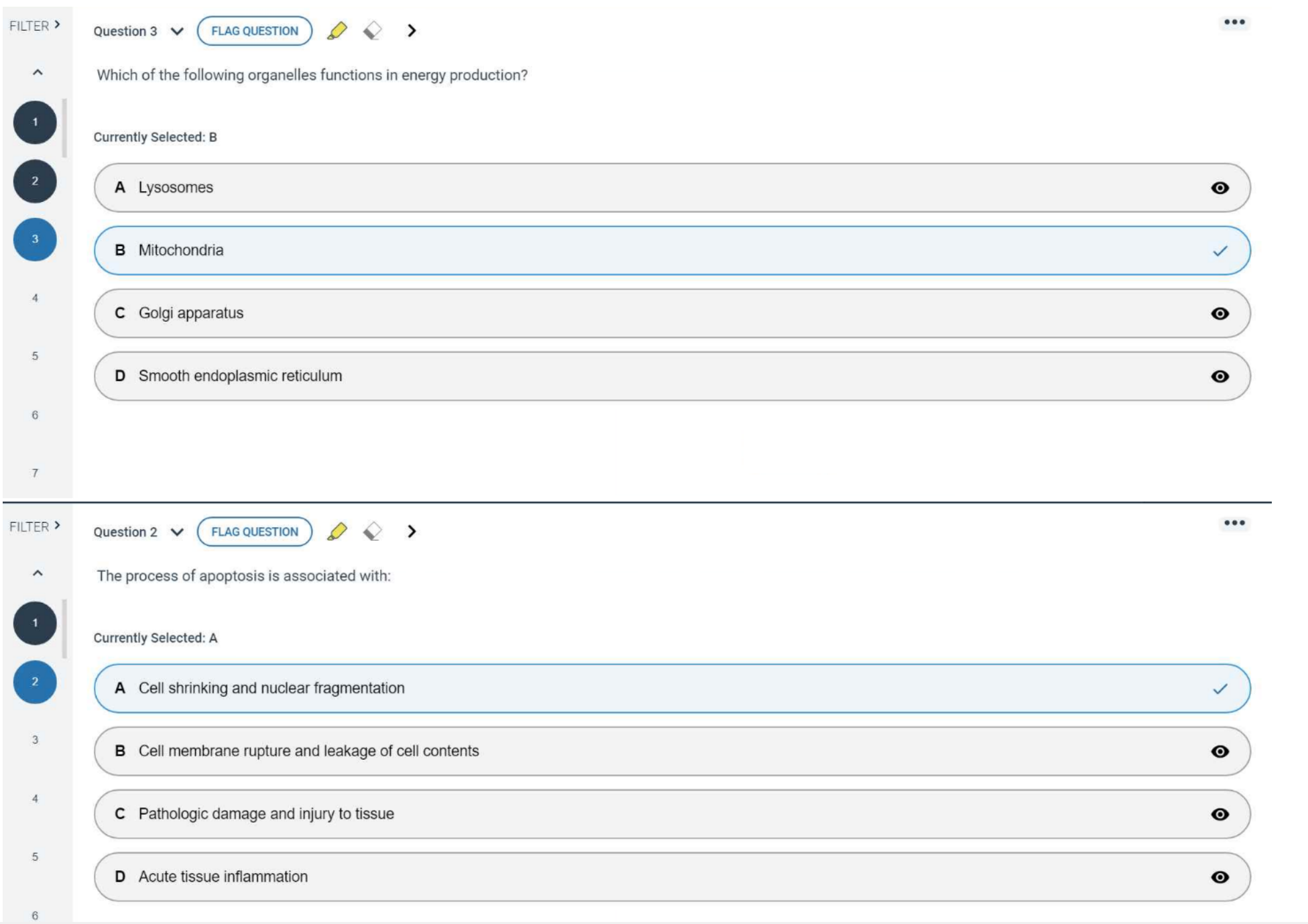Toggle eye icon for Lysosomes answer
The height and width of the screenshot is (924, 1308).
pyautogui.click(x=1220, y=188)
